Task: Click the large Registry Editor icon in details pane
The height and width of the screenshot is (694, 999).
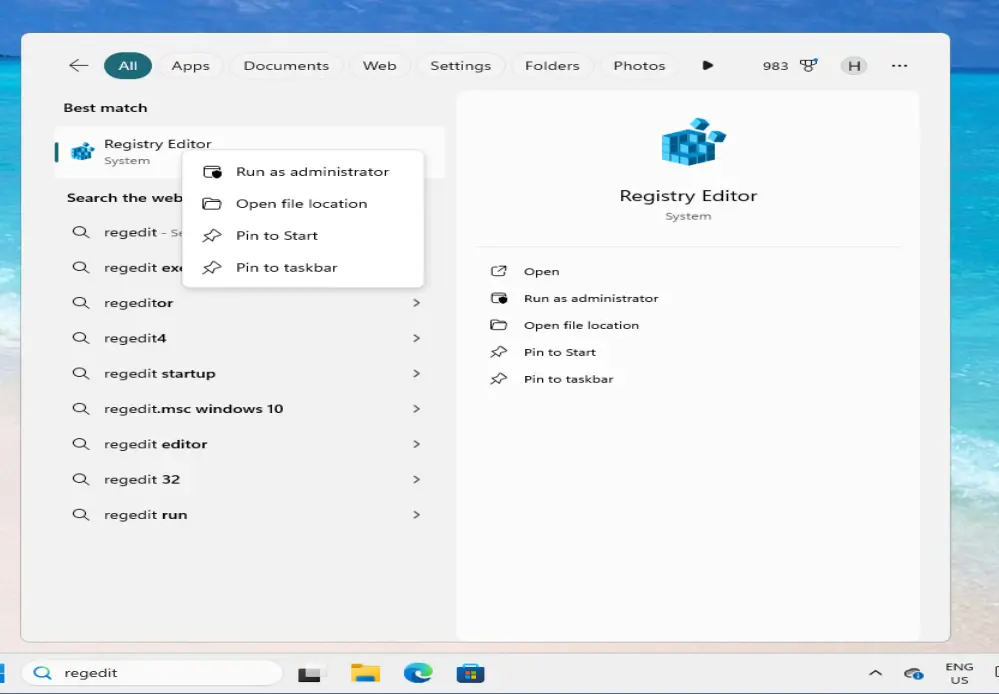Action: click(x=694, y=142)
